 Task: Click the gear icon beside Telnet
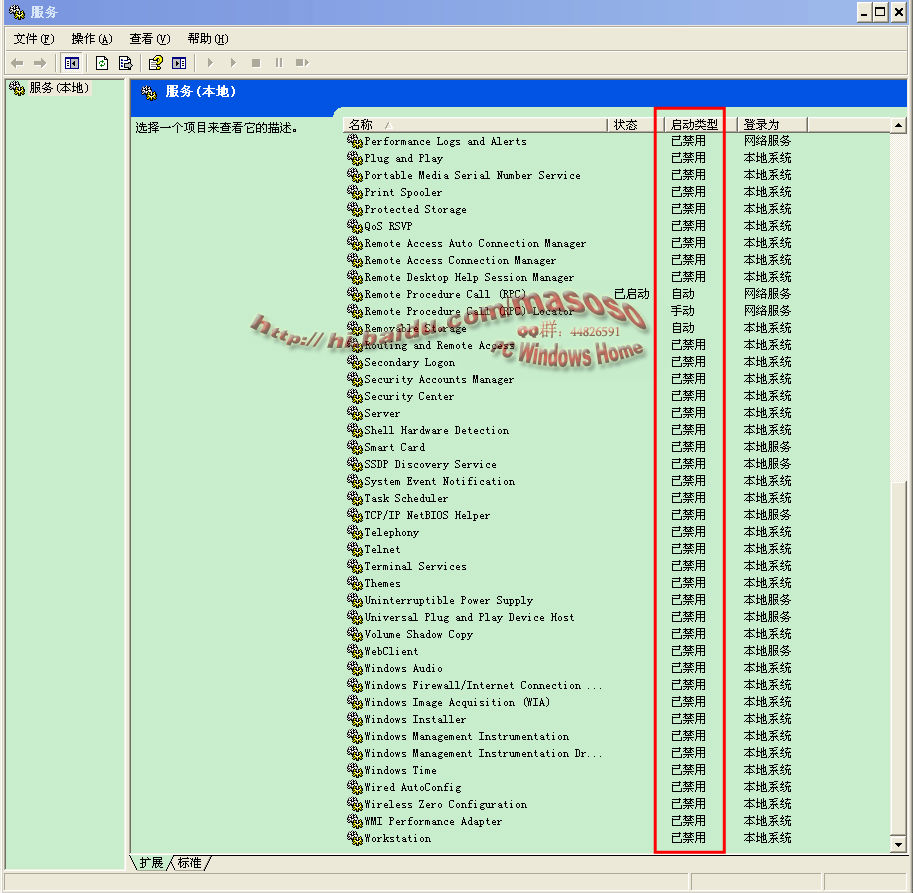tap(355, 549)
